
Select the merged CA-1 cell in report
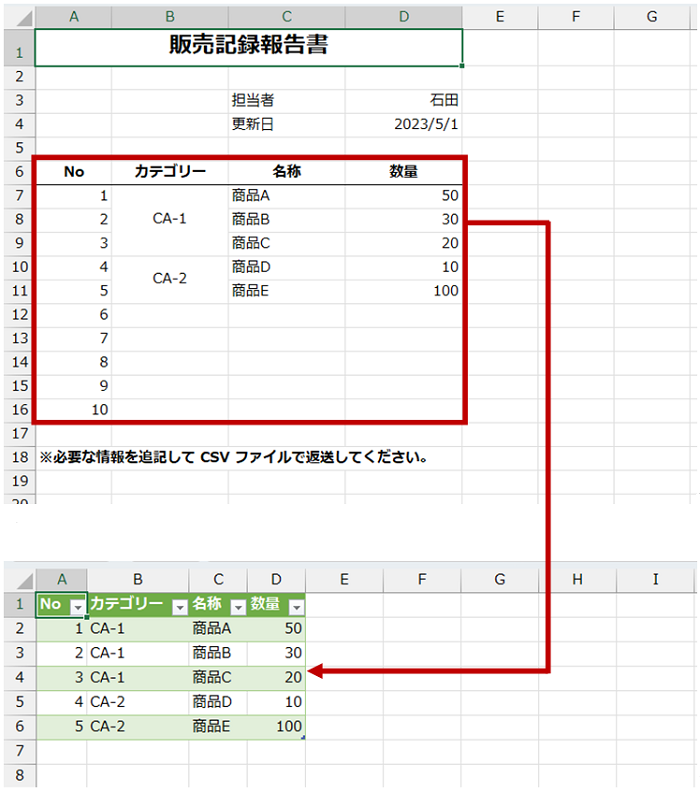(x=169, y=219)
